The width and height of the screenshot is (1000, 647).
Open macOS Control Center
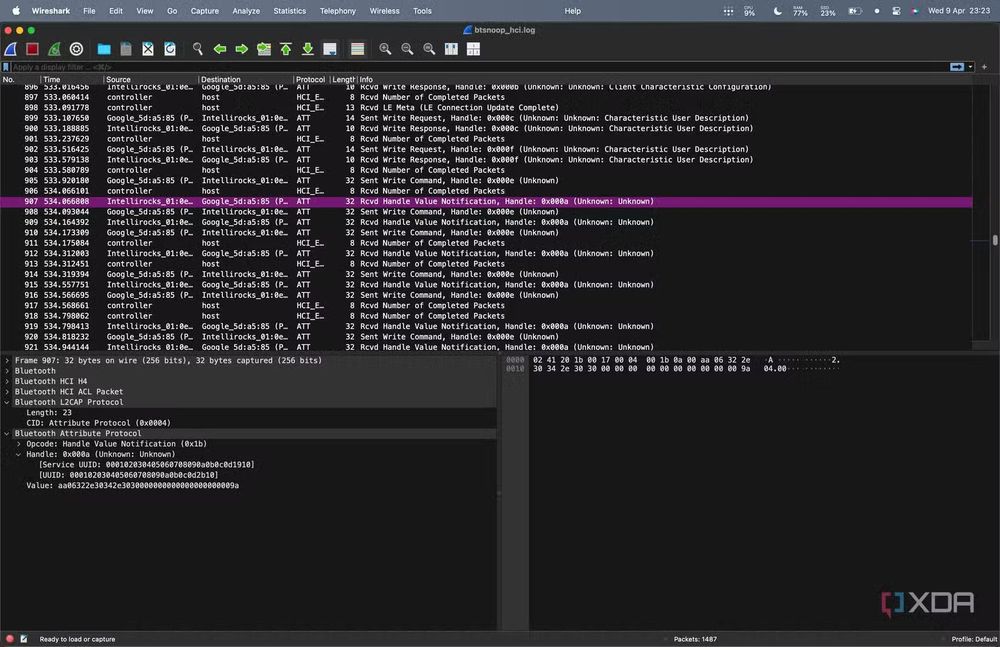coord(896,11)
